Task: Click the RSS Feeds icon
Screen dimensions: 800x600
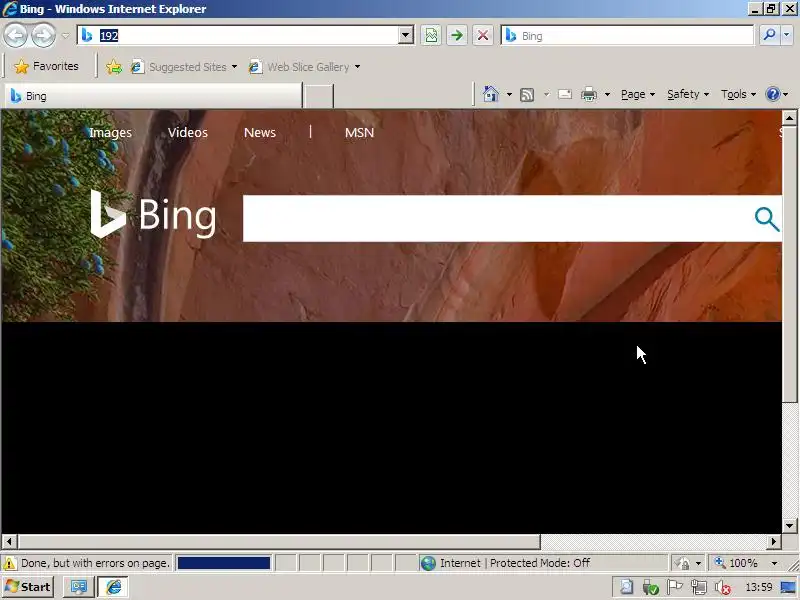Action: click(527, 94)
